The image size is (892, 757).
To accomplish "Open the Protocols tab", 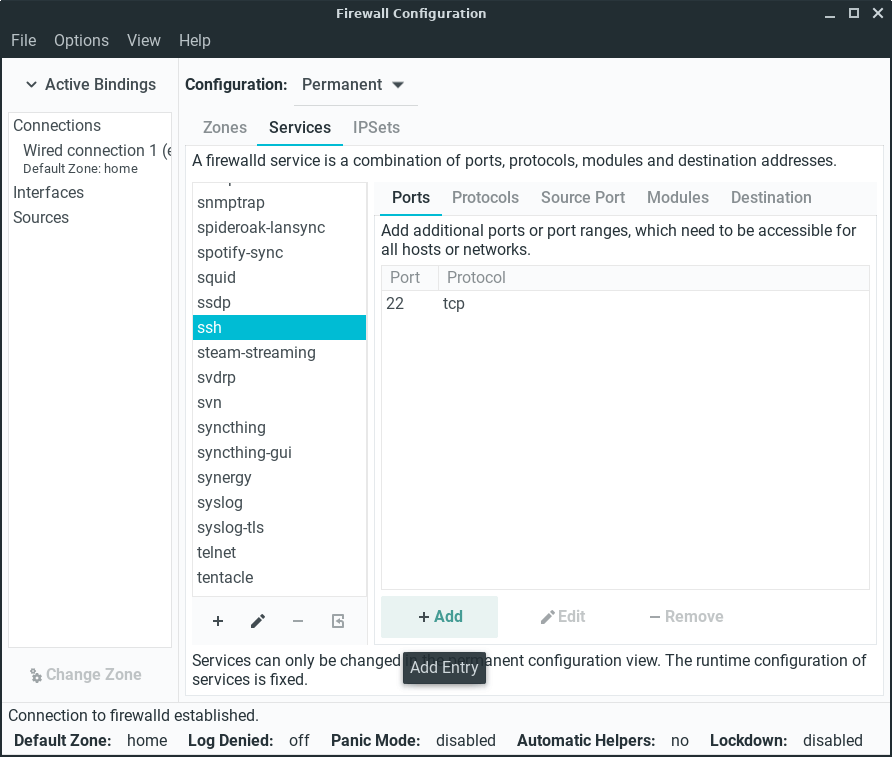I will point(485,197).
